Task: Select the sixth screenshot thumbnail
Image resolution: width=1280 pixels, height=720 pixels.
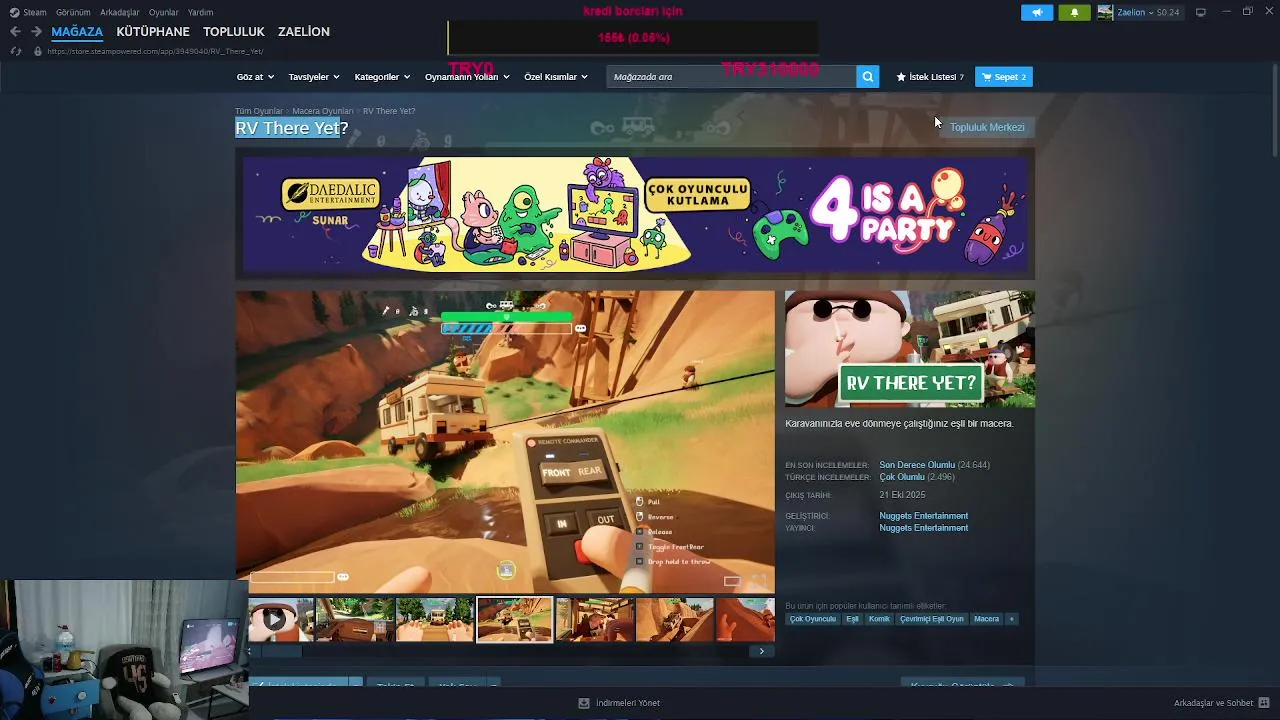Action: pos(675,619)
